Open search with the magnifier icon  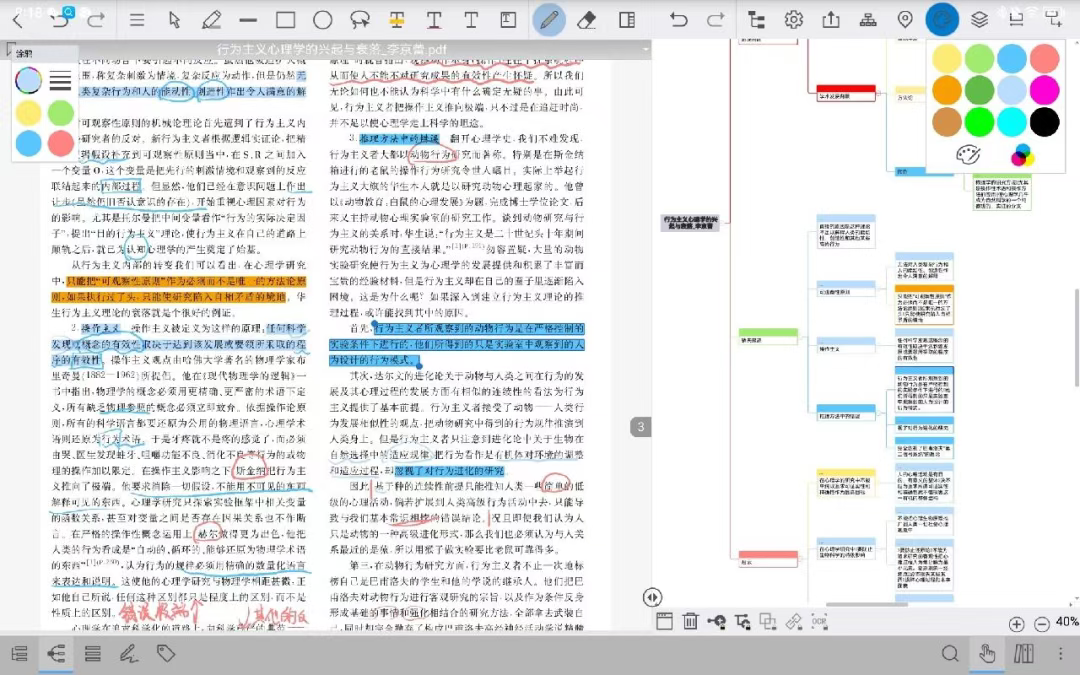[950, 653]
